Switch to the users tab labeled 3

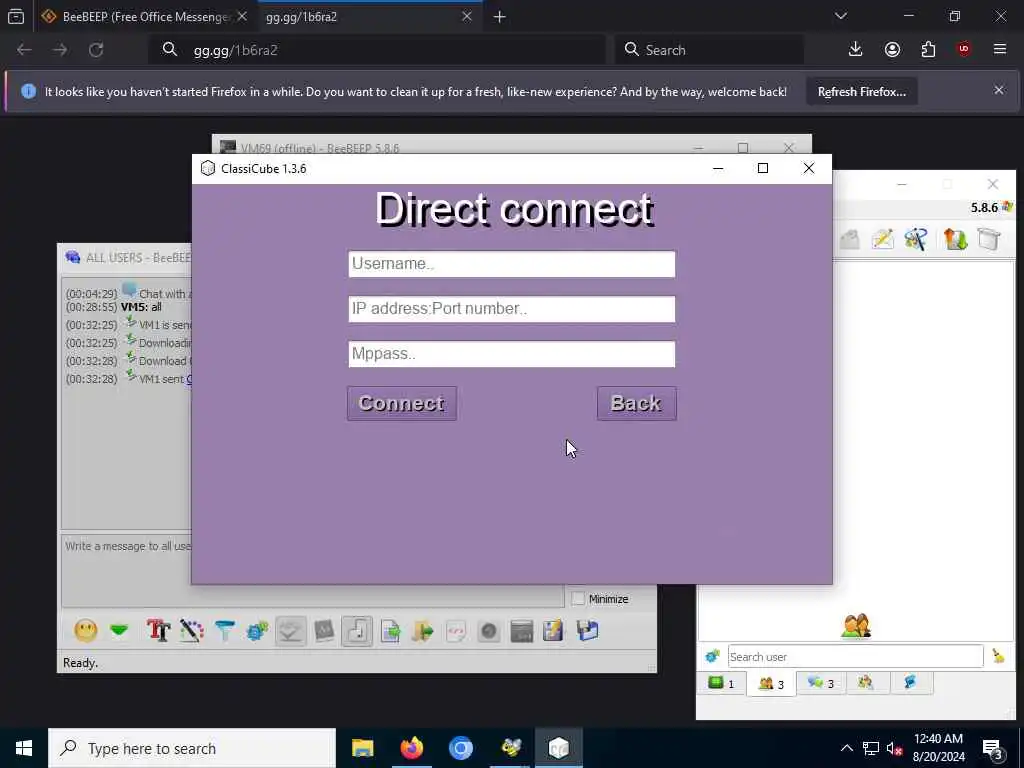click(771, 684)
